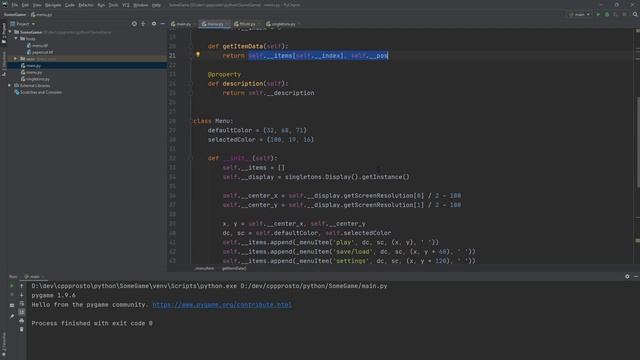
Task: Hide the Project panel with minimize icon
Action: pyautogui.click(x=162, y=24)
